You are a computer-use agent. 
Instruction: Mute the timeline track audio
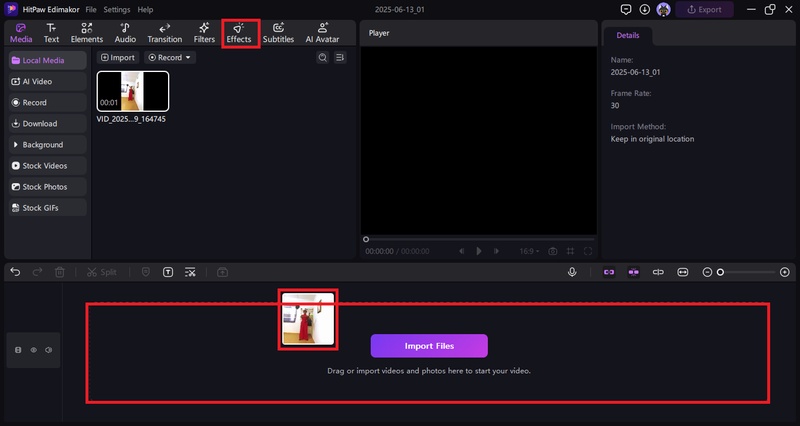[48, 350]
